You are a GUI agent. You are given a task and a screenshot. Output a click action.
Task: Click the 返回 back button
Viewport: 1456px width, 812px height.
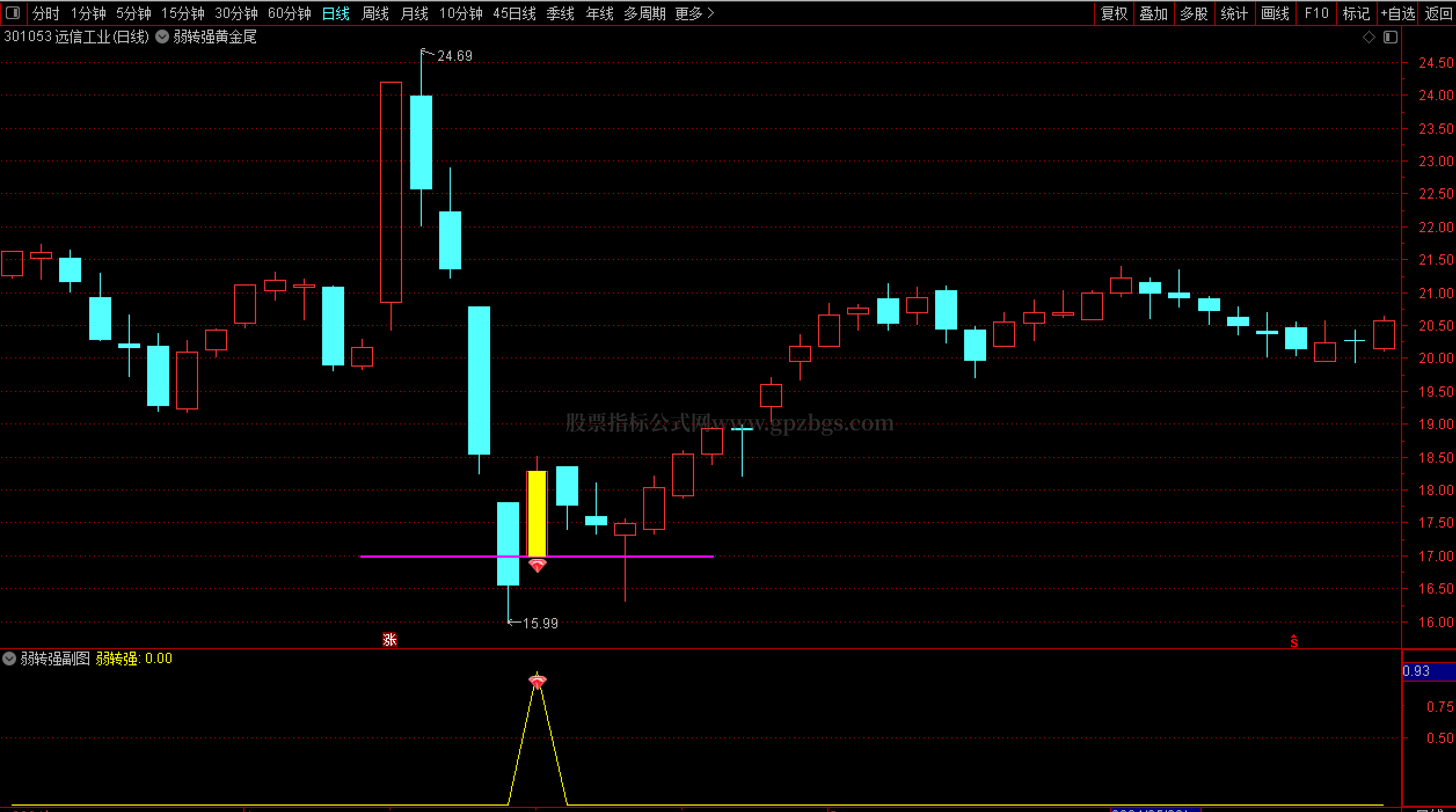pyautogui.click(x=1438, y=13)
